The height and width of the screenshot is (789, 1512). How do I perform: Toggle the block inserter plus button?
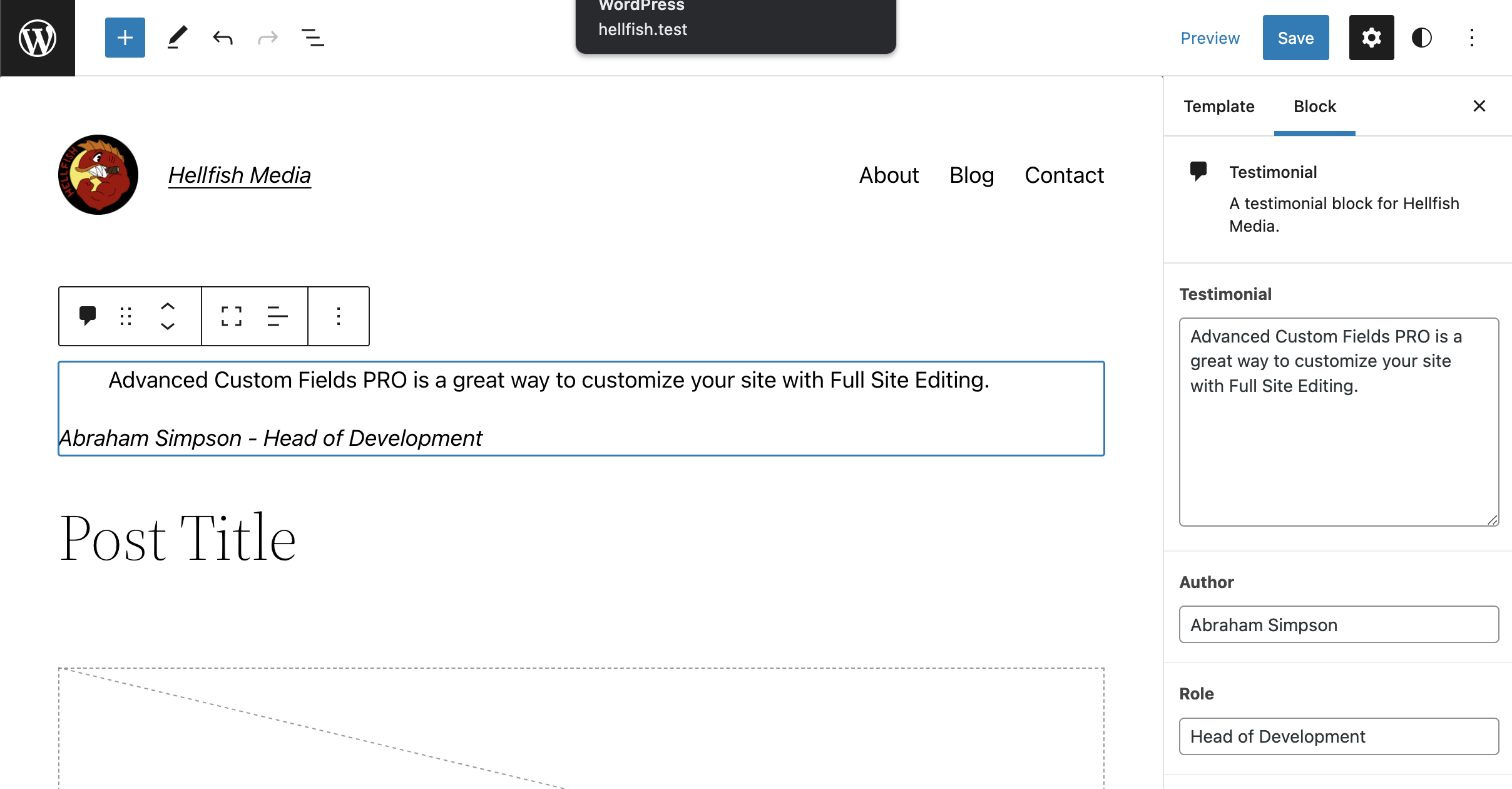(125, 38)
